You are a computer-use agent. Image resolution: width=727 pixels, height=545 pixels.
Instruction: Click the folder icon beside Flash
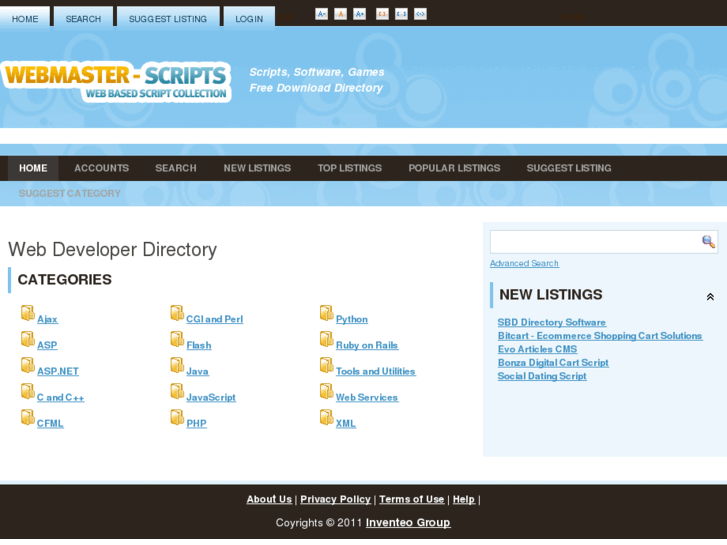pos(177,339)
